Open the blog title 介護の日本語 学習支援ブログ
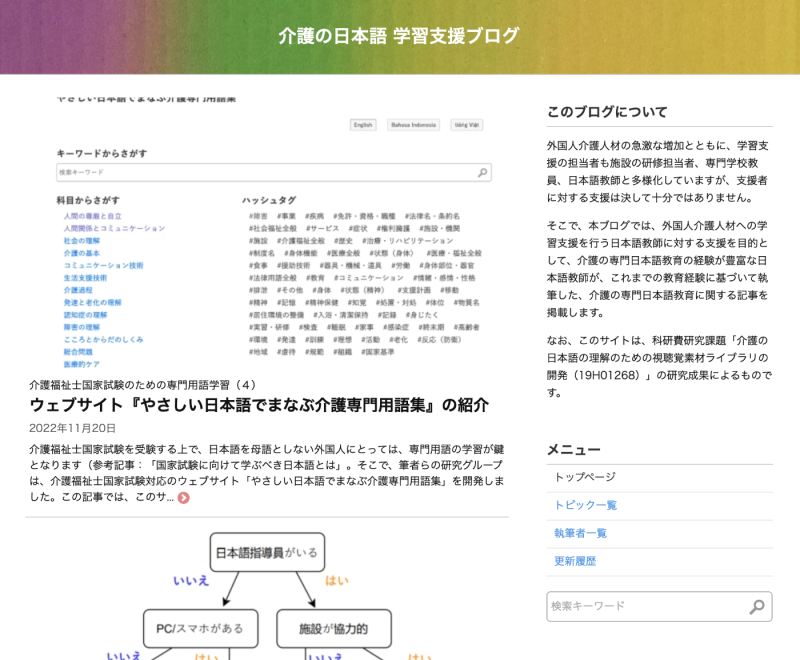 click(x=399, y=36)
